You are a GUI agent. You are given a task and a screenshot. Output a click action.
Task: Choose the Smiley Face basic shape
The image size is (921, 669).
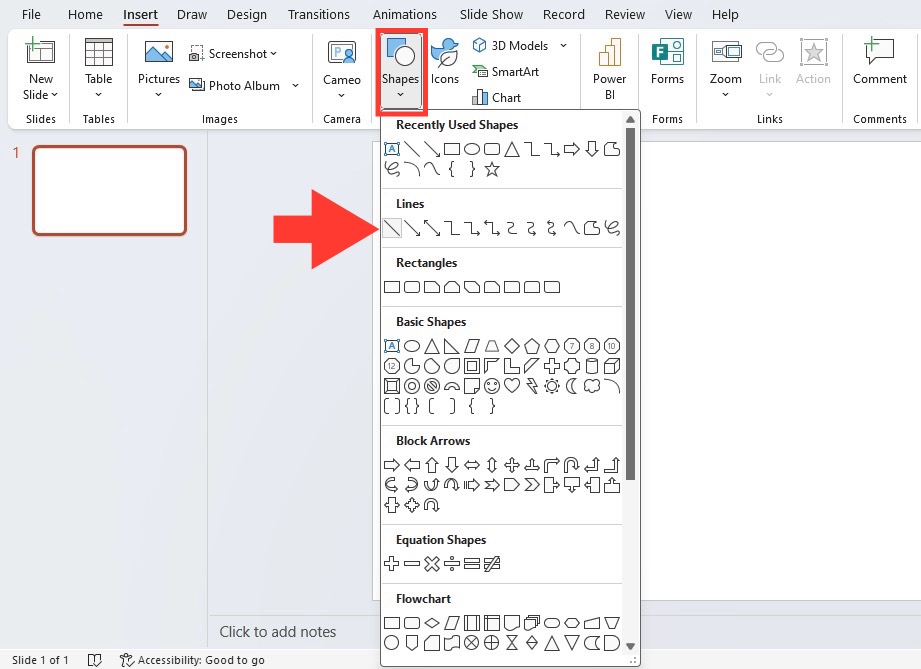[492, 386]
